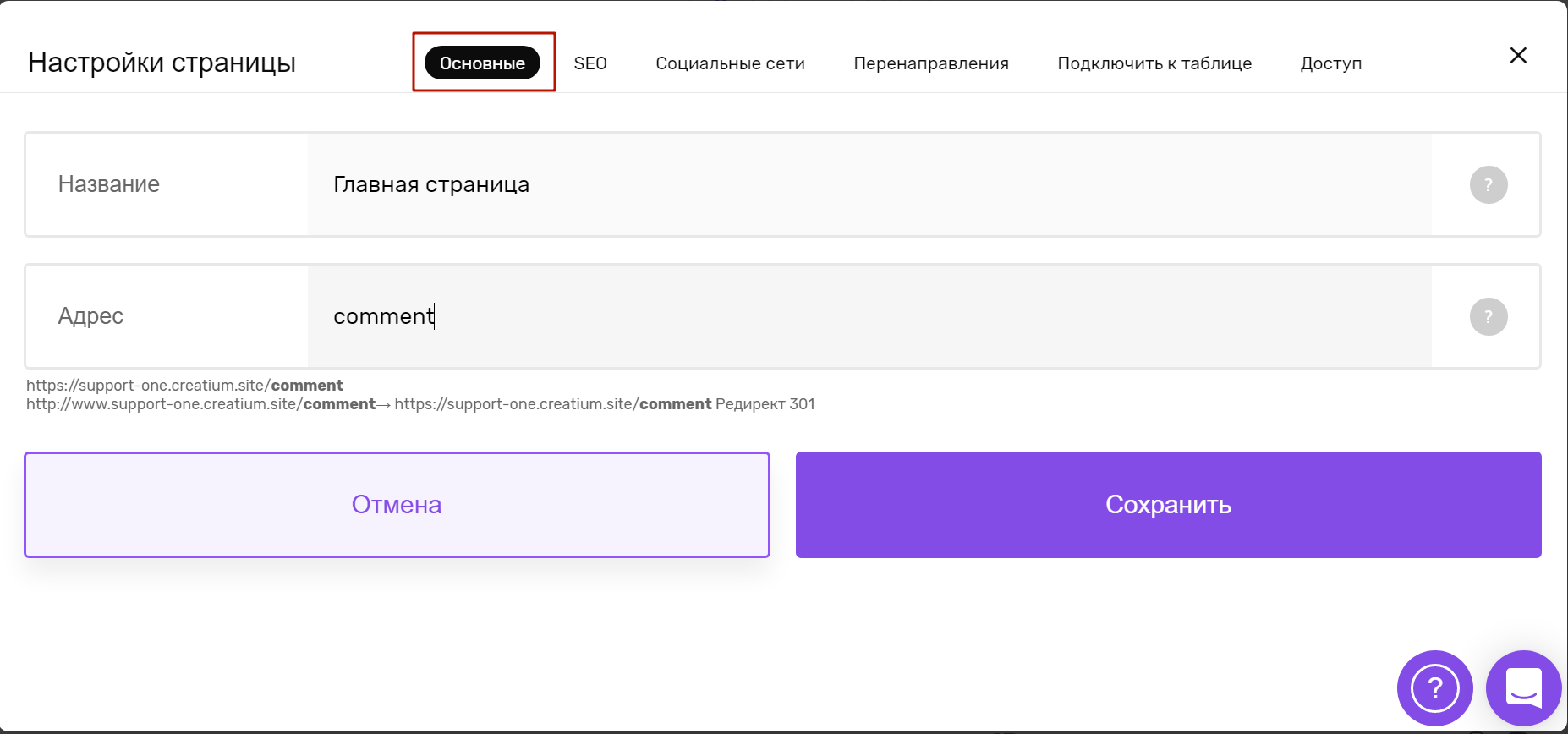Viewport: 1568px width, 734px height.
Task: Click the help icon next to Название field
Action: [x=1489, y=184]
